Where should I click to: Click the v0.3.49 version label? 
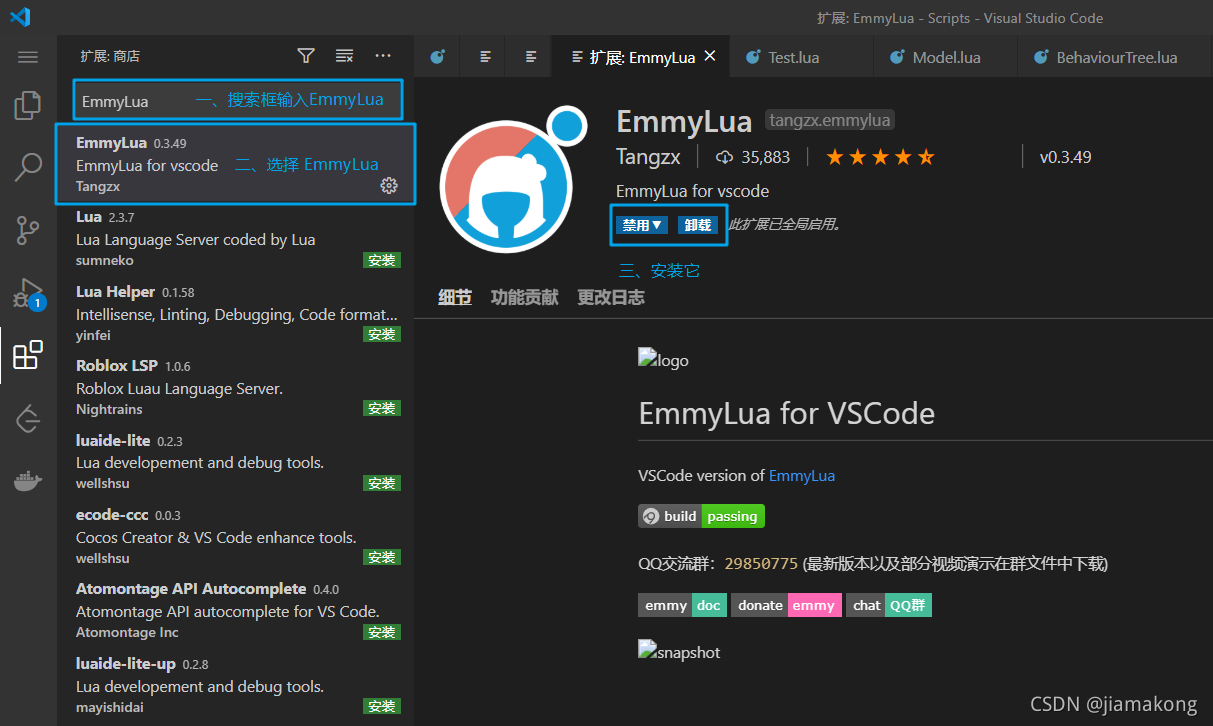[x=1066, y=157]
